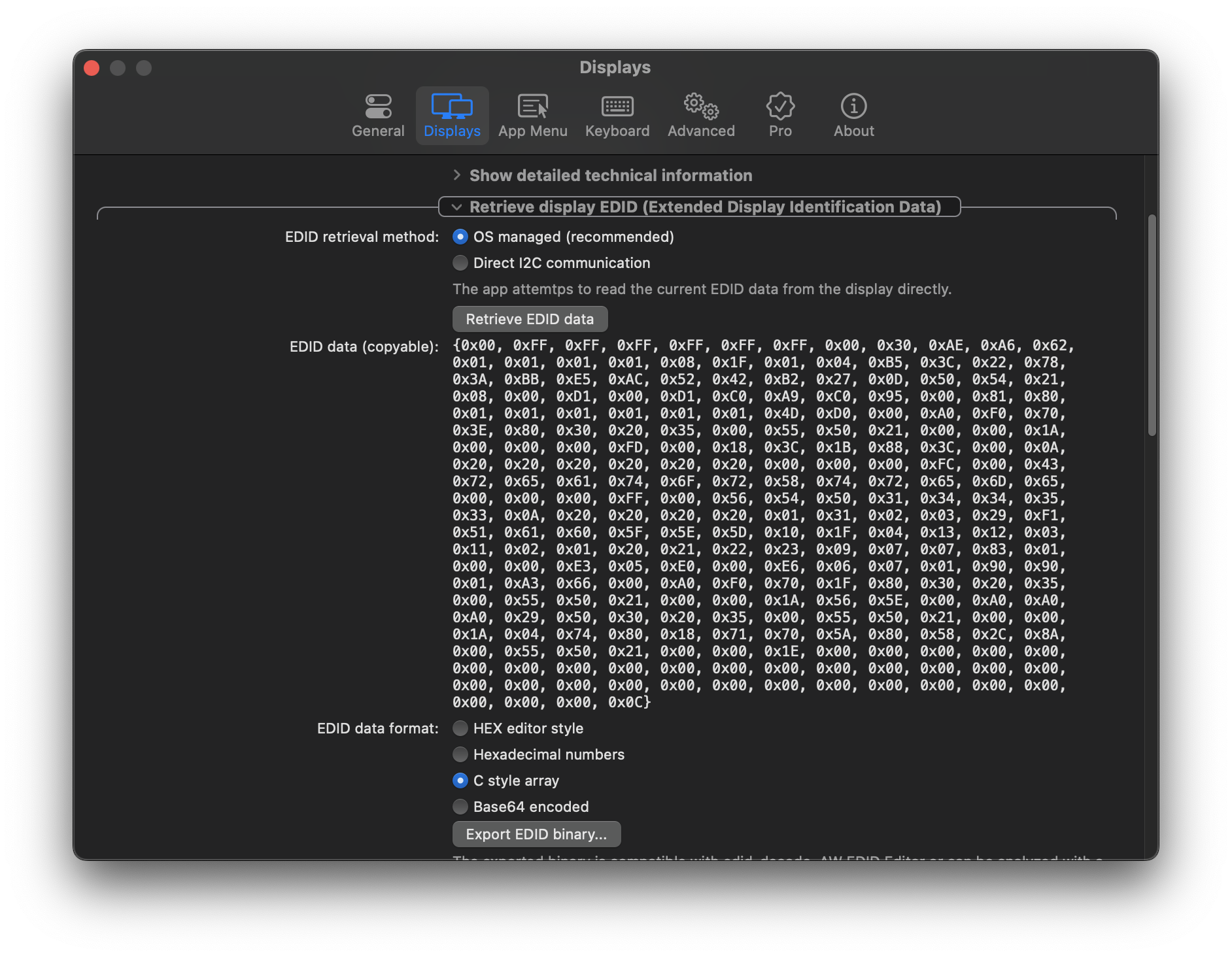Click Export EDID binary
This screenshot has height=957, width=1232.
pyautogui.click(x=536, y=833)
